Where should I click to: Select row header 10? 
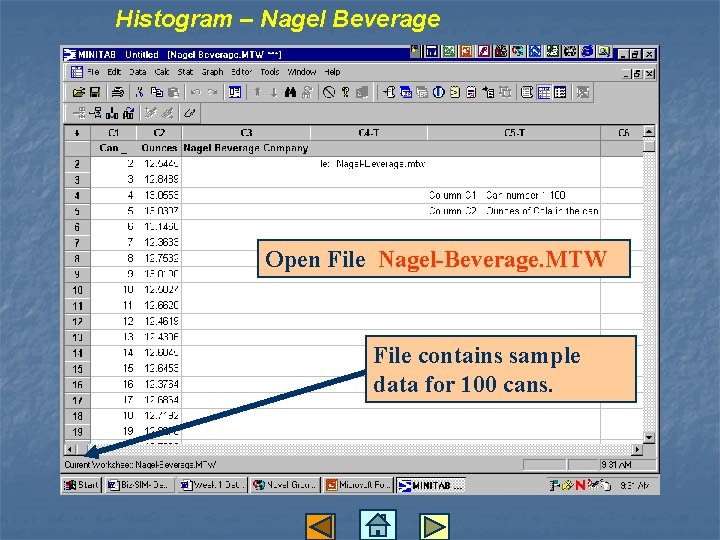tap(77, 290)
